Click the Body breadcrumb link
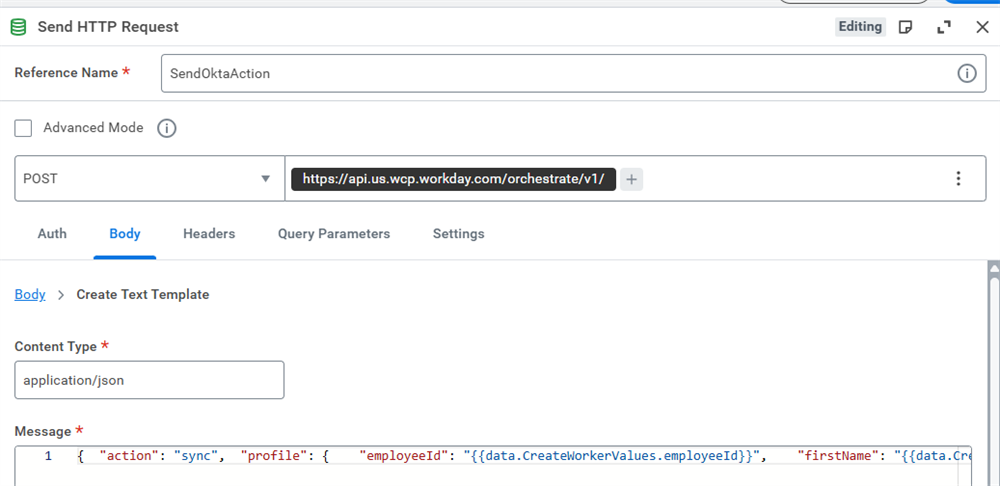The image size is (1000, 486). point(30,295)
